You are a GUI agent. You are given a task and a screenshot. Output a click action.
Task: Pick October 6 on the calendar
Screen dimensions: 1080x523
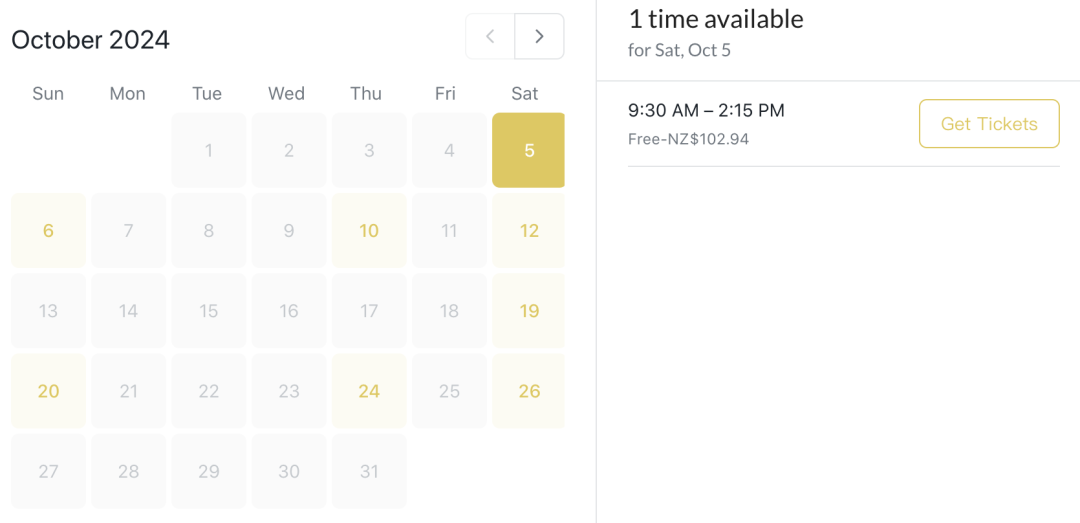coord(48,231)
